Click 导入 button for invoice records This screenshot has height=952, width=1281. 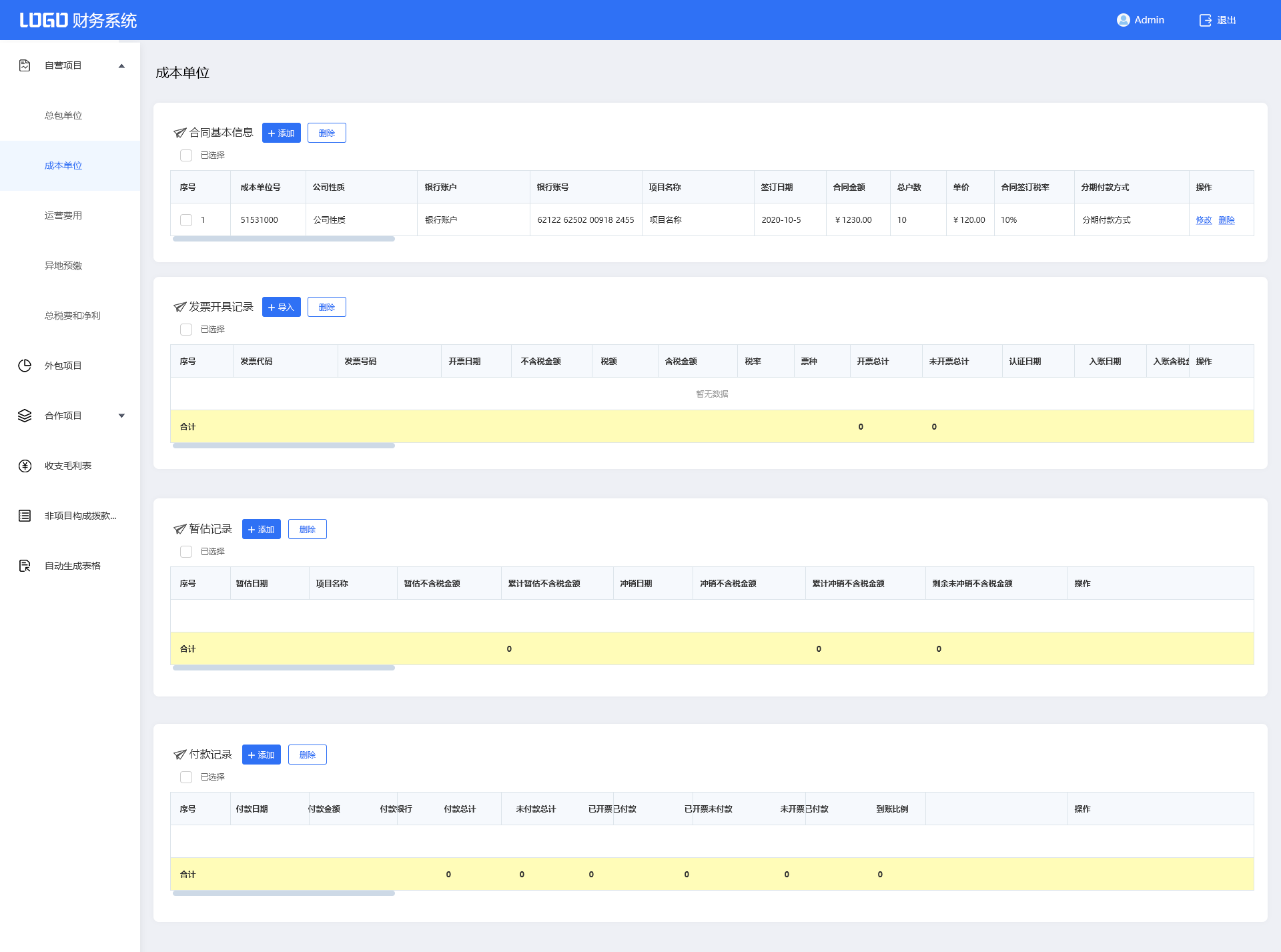[281, 307]
